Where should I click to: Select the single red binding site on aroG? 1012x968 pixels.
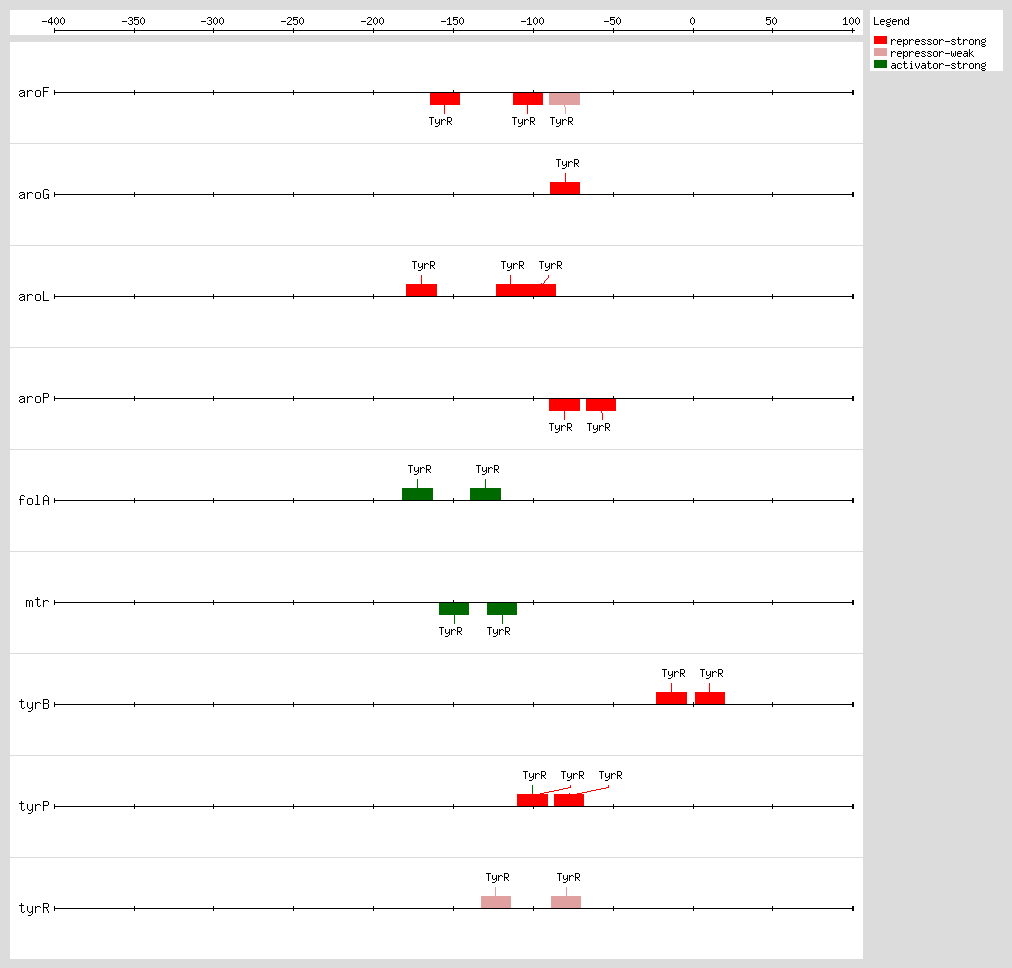click(565, 188)
